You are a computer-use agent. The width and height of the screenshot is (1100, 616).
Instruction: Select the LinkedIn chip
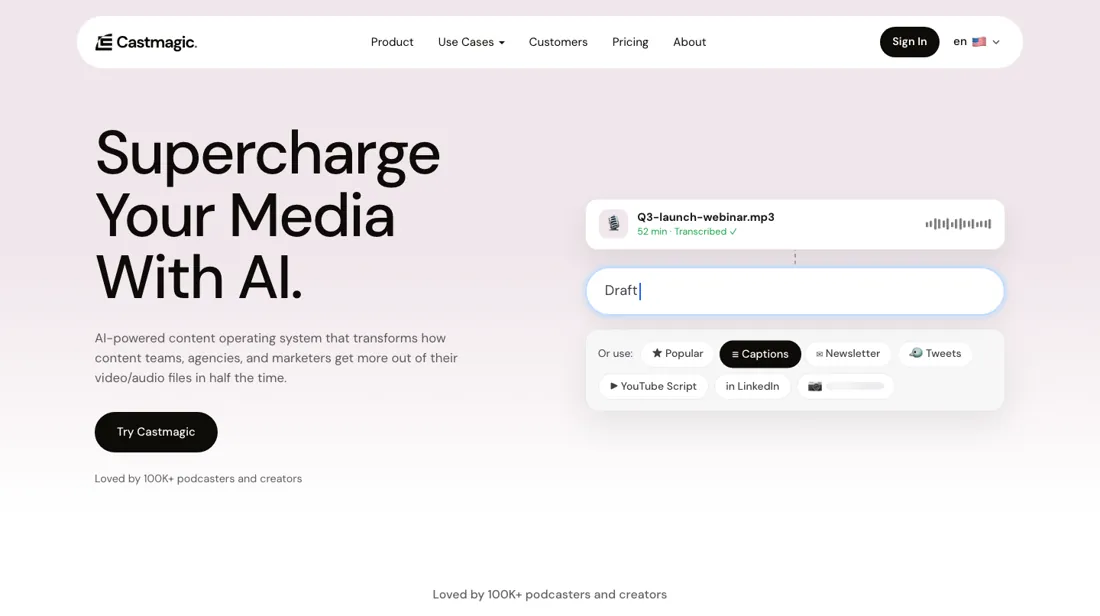point(752,387)
